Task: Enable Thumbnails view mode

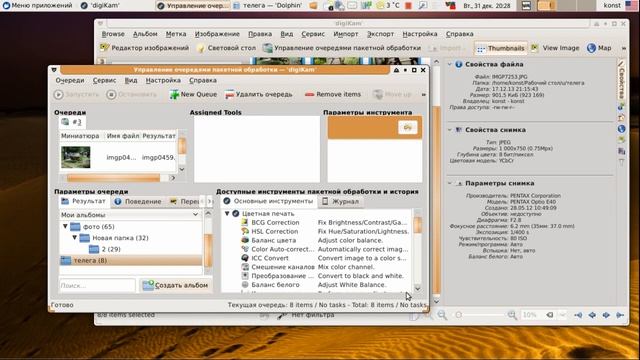Action: tap(501, 48)
